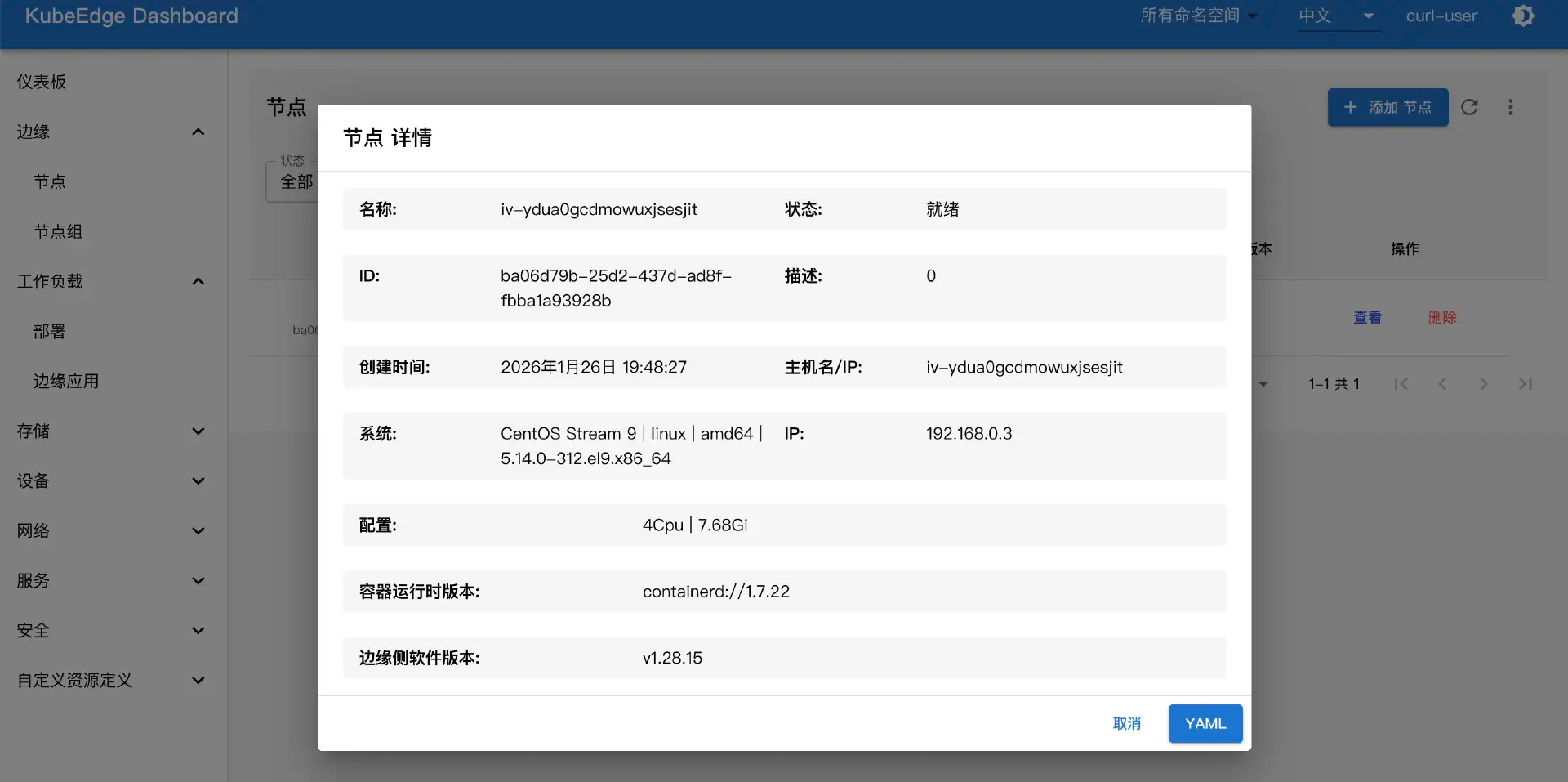Click the 添加 节点 button

click(x=1388, y=107)
